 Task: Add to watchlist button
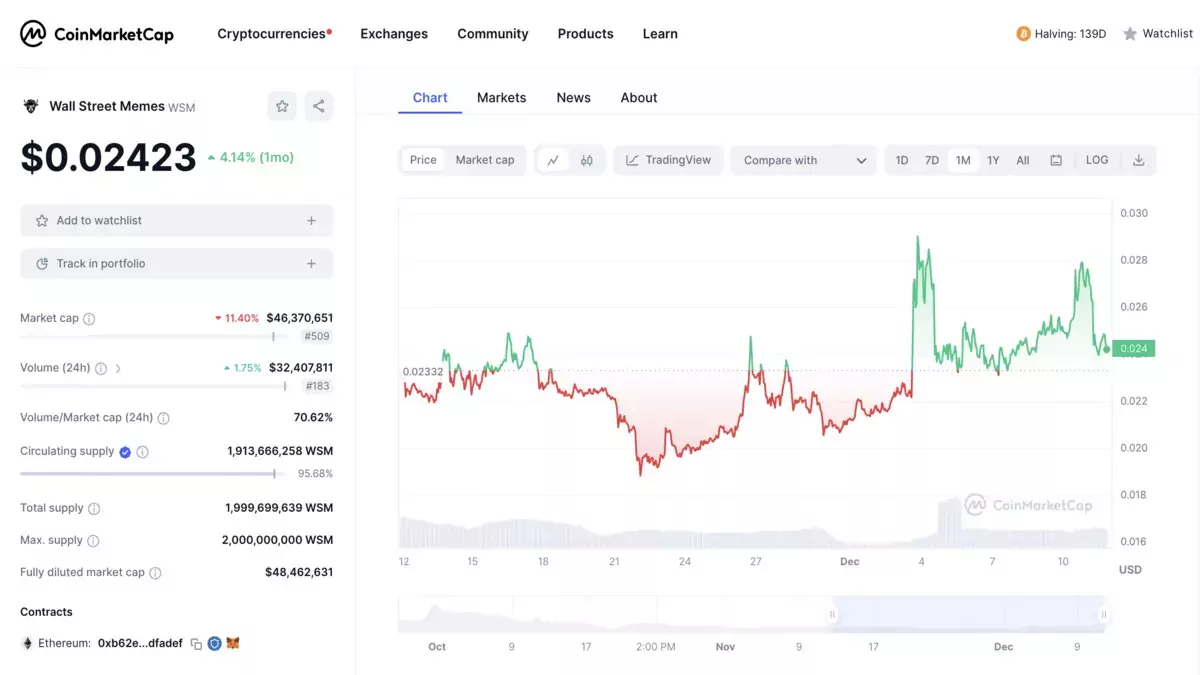[176, 220]
